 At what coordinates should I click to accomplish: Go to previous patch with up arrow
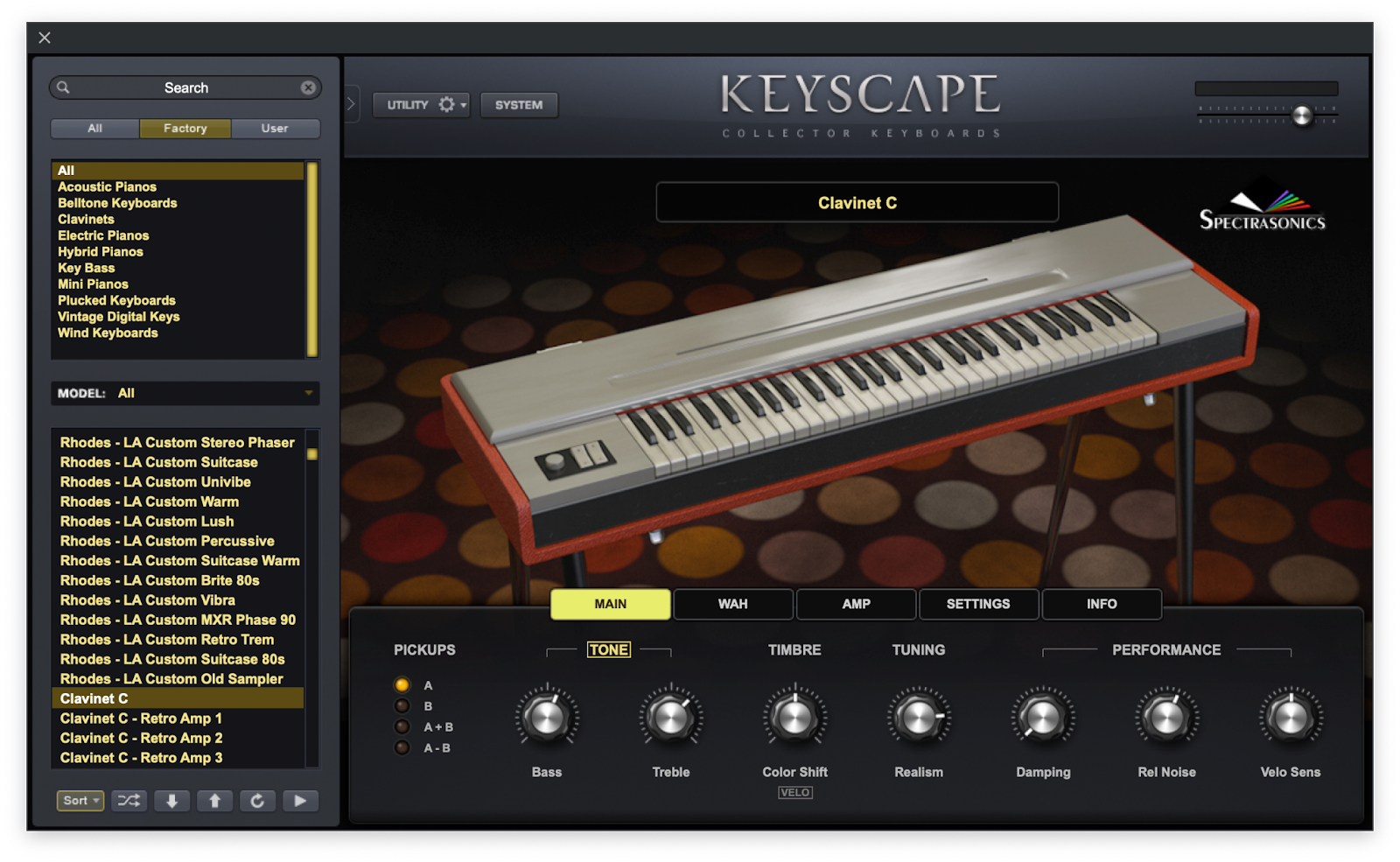click(214, 801)
